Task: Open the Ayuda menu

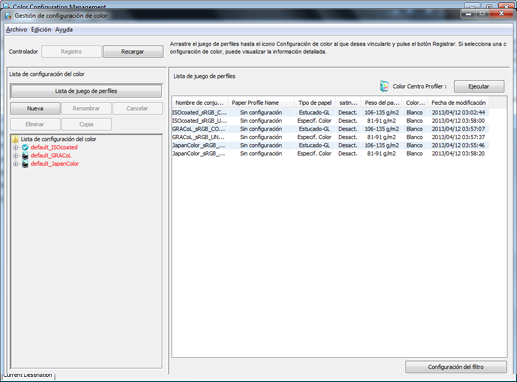Action: (64, 30)
